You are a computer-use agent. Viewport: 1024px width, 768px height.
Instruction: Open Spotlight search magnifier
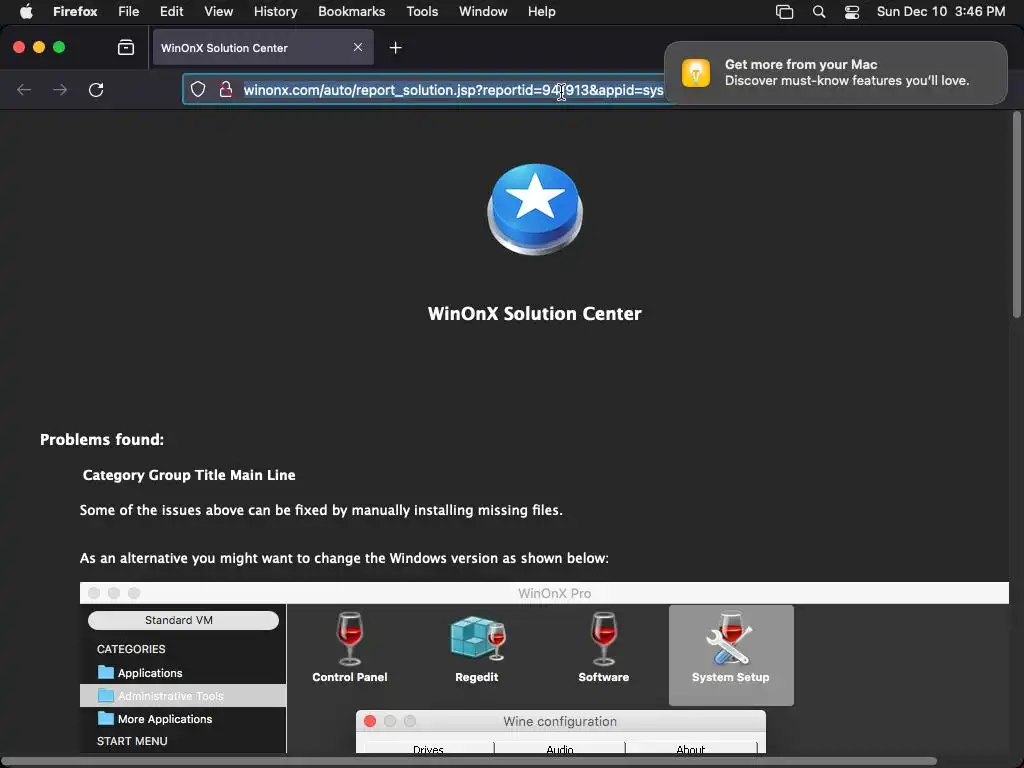click(x=818, y=12)
